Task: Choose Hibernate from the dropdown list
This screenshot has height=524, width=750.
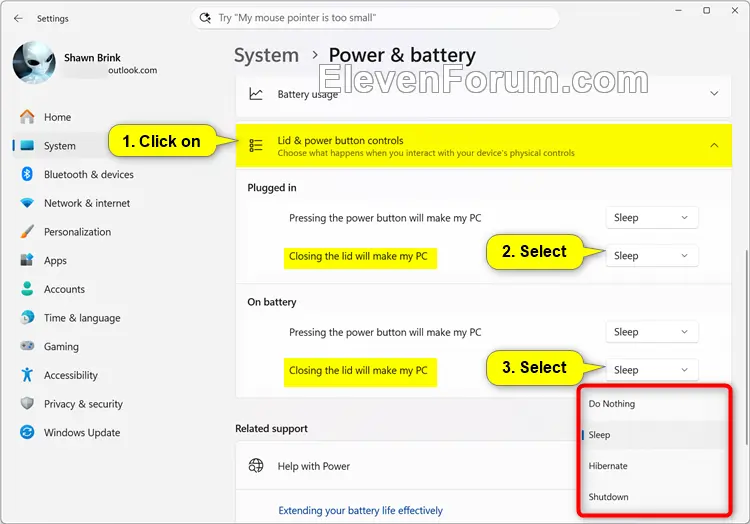Action: (x=653, y=466)
